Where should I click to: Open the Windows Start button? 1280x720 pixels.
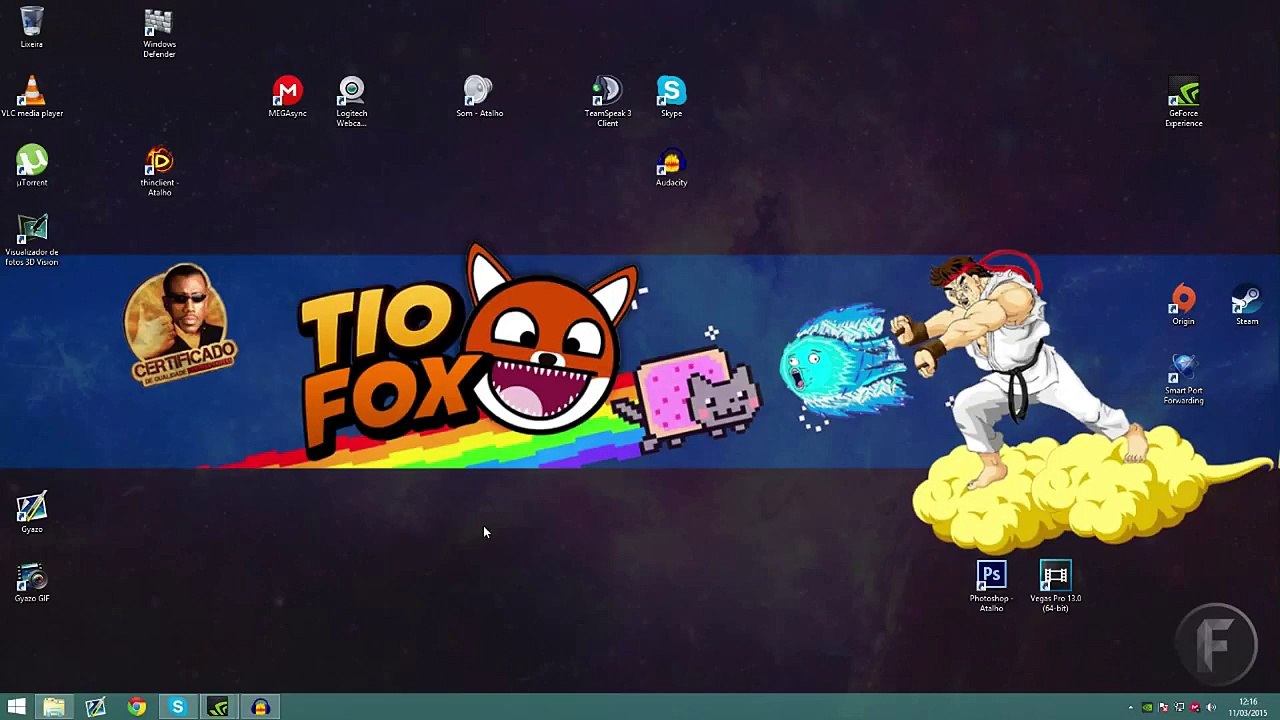coord(16,708)
